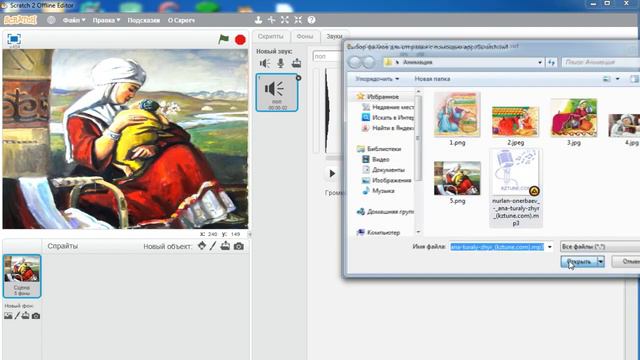Paint a new backdrop brush icon

17,316
